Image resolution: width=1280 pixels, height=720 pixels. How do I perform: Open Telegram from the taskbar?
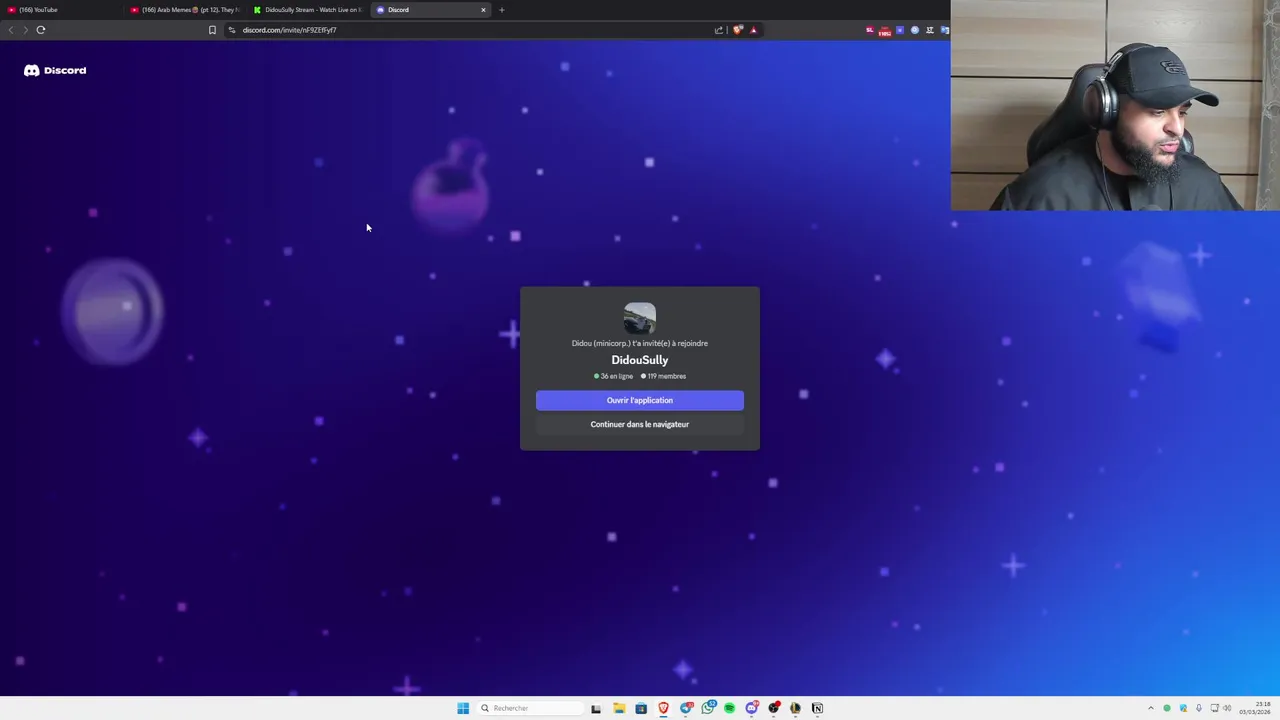pyautogui.click(x=686, y=708)
